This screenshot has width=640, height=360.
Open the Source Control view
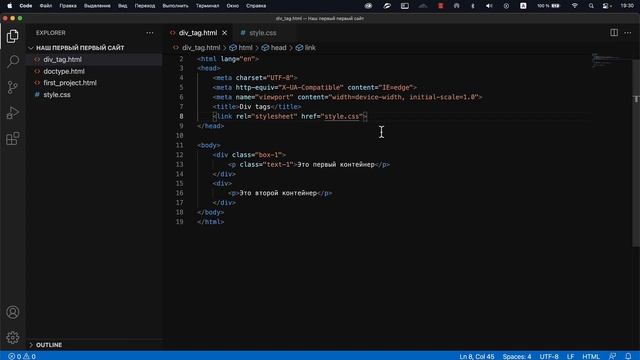[13, 87]
